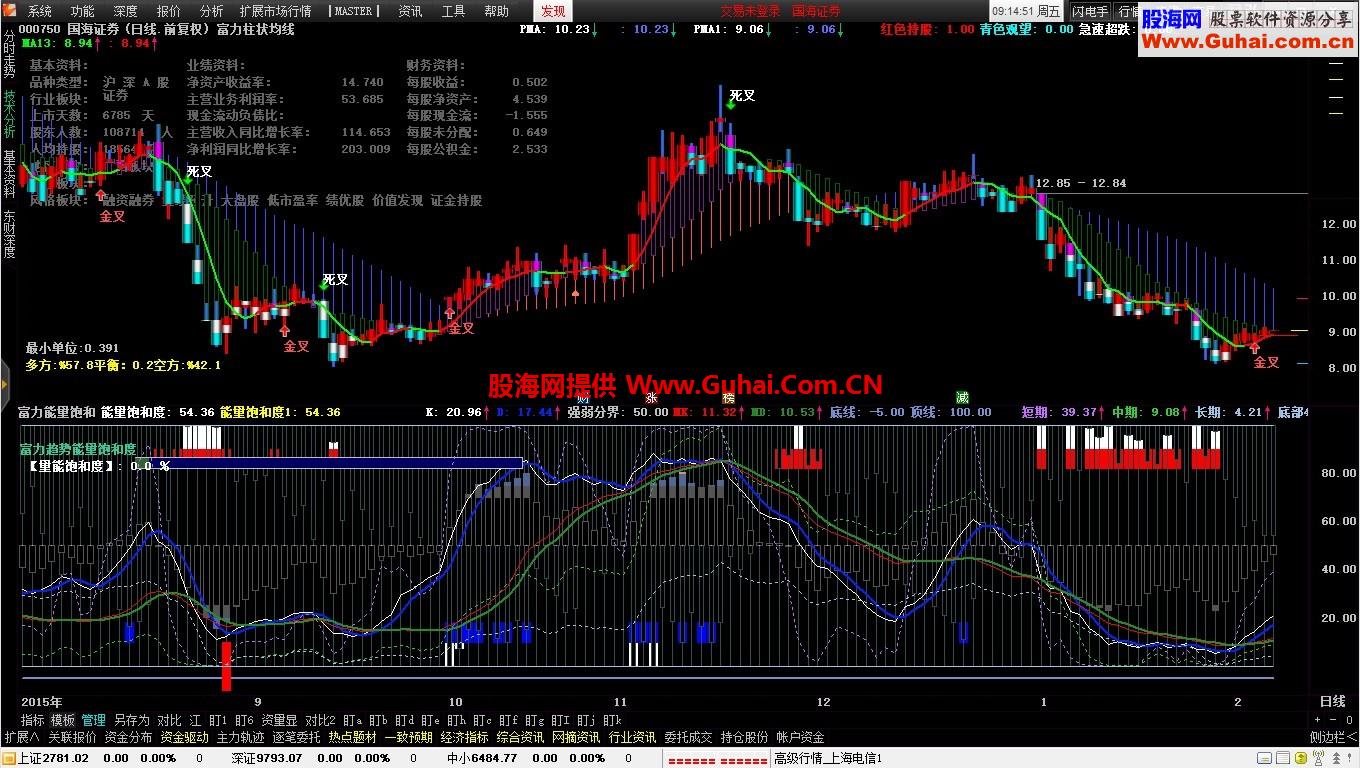Viewport: 1360px width, 768px height.
Task: Open the 系统 menu
Action: coord(40,11)
